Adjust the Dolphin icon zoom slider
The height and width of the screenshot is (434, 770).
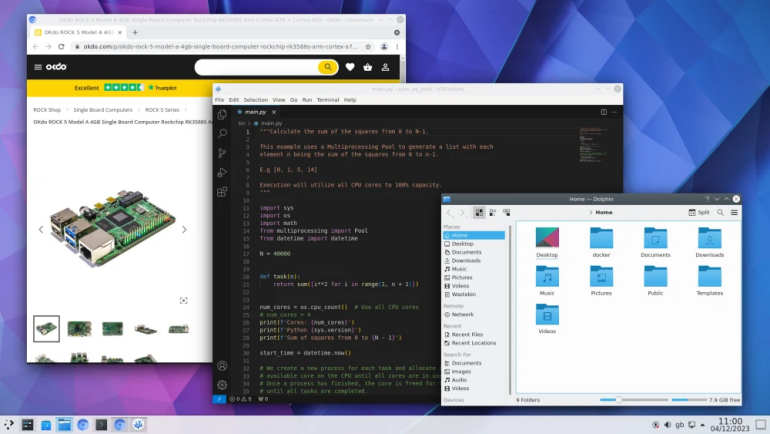619,400
